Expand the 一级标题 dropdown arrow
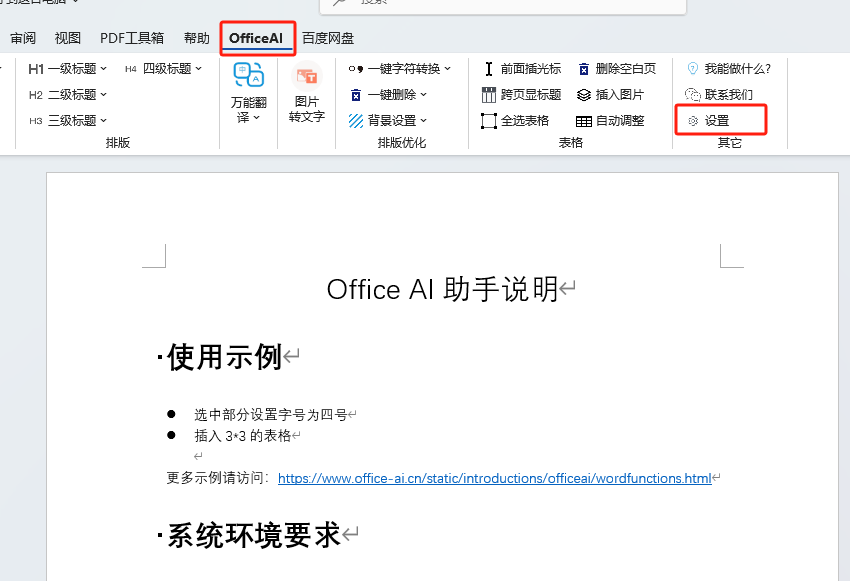 pos(104,69)
